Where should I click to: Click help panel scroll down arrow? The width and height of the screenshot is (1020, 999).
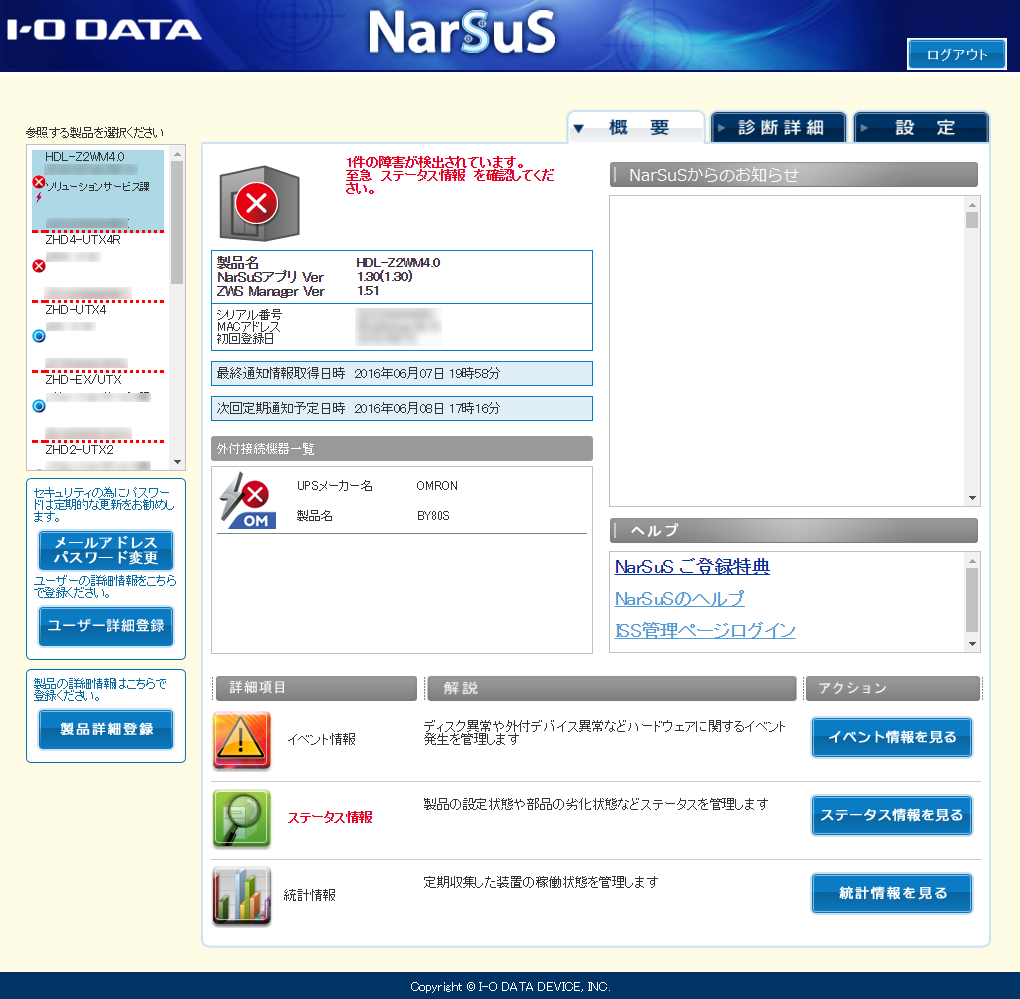point(973,644)
